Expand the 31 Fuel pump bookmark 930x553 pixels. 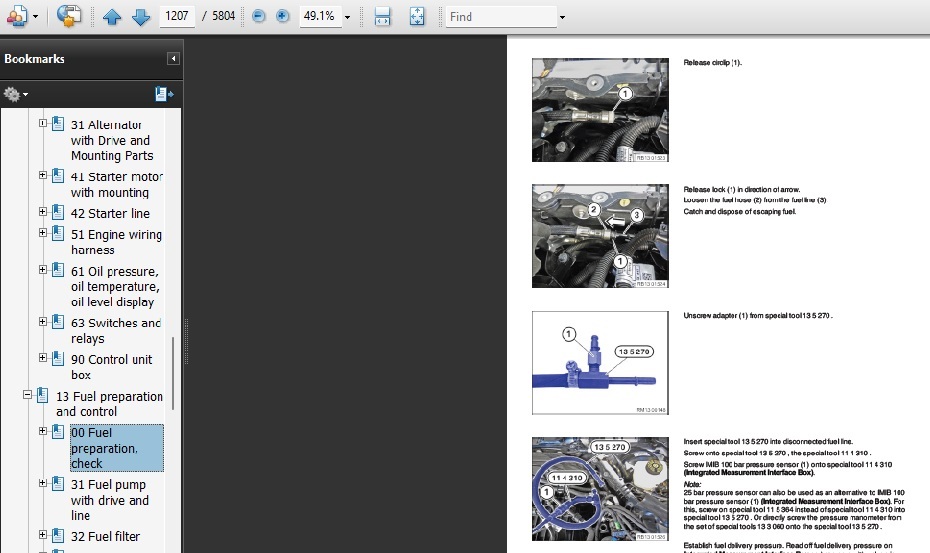pyautogui.click(x=43, y=483)
